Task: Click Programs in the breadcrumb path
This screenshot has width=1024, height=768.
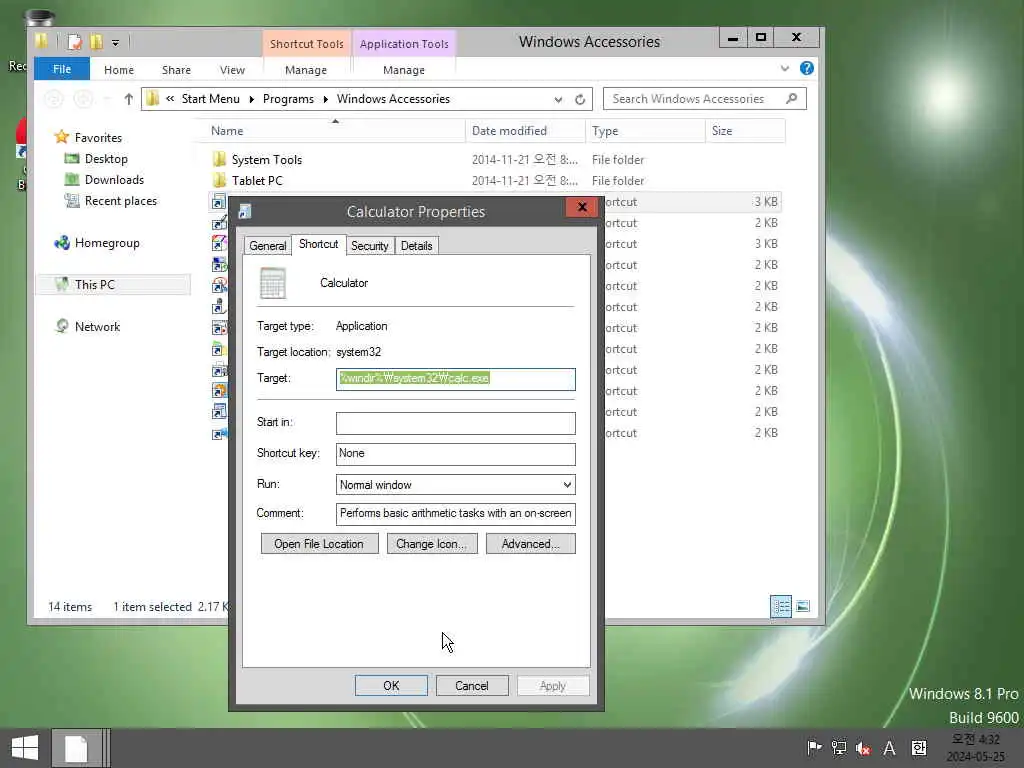Action: click(288, 99)
